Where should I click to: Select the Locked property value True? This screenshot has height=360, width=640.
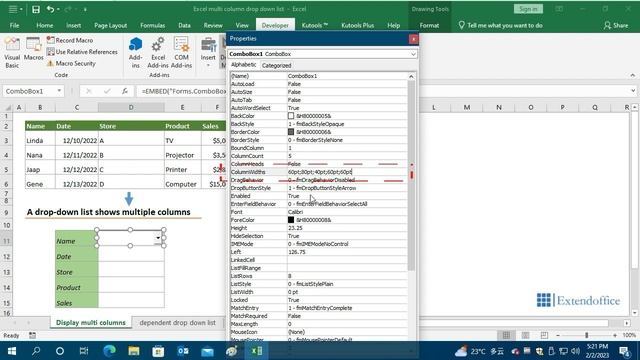click(x=347, y=300)
